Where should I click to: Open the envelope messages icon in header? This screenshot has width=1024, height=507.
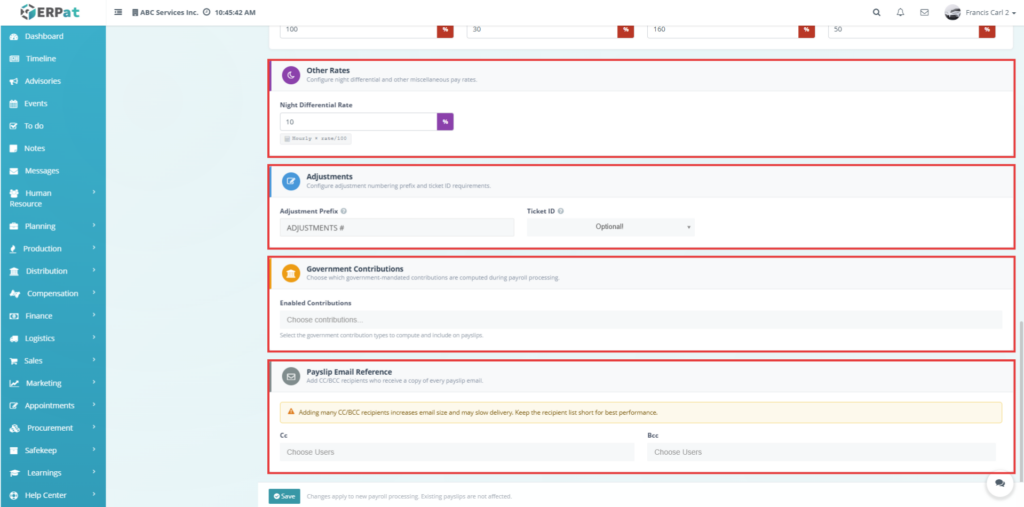(x=924, y=12)
